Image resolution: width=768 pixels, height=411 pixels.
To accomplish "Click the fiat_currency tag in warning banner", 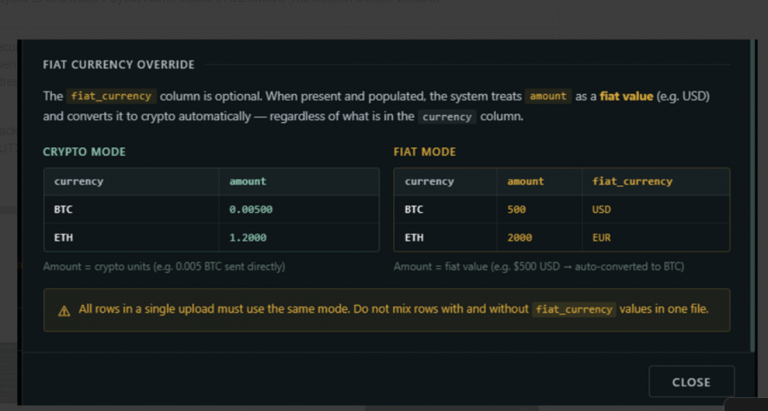I will pos(574,310).
